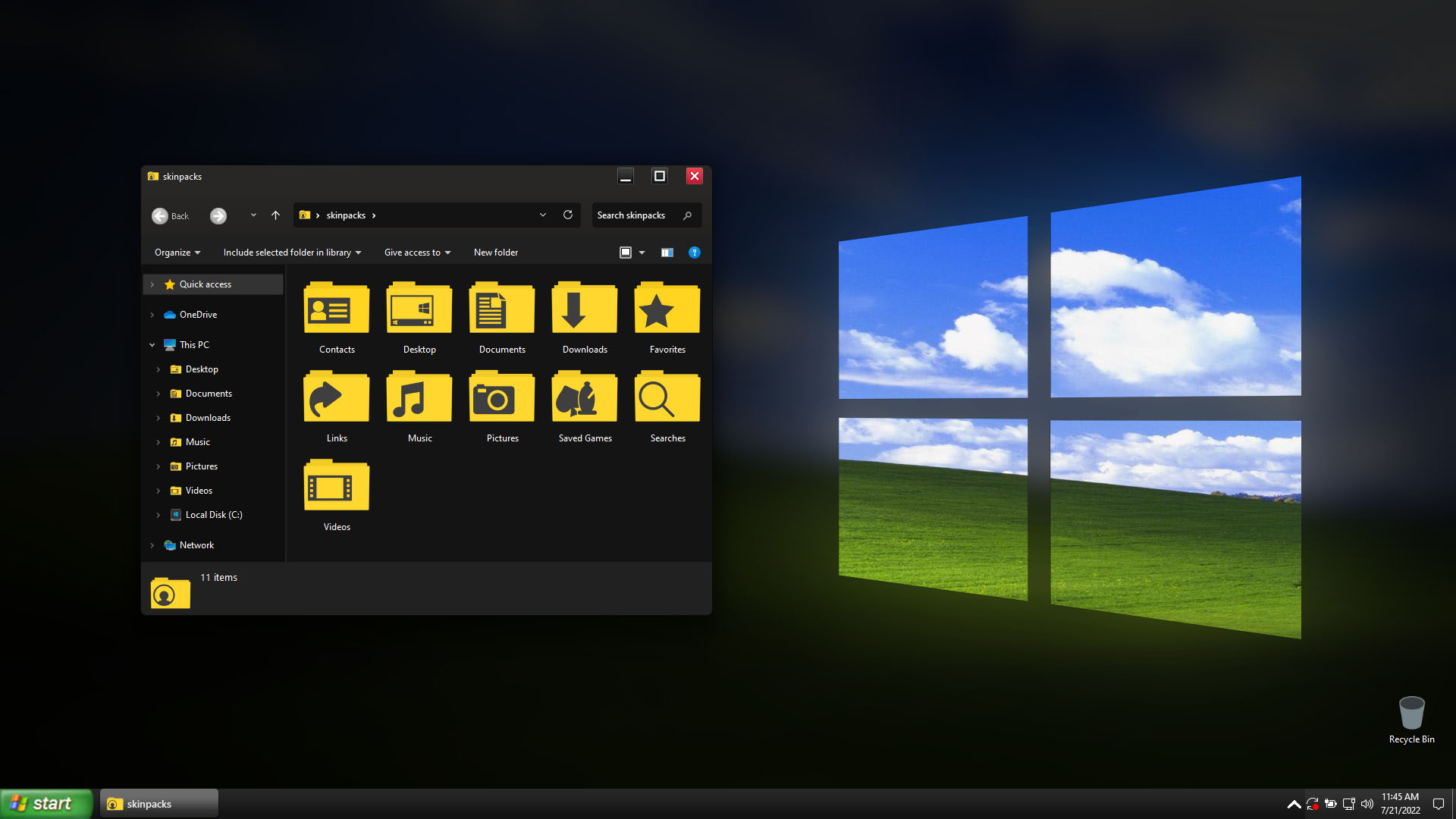1456x819 pixels.
Task: Click the Start button on taskbar
Action: pos(45,804)
